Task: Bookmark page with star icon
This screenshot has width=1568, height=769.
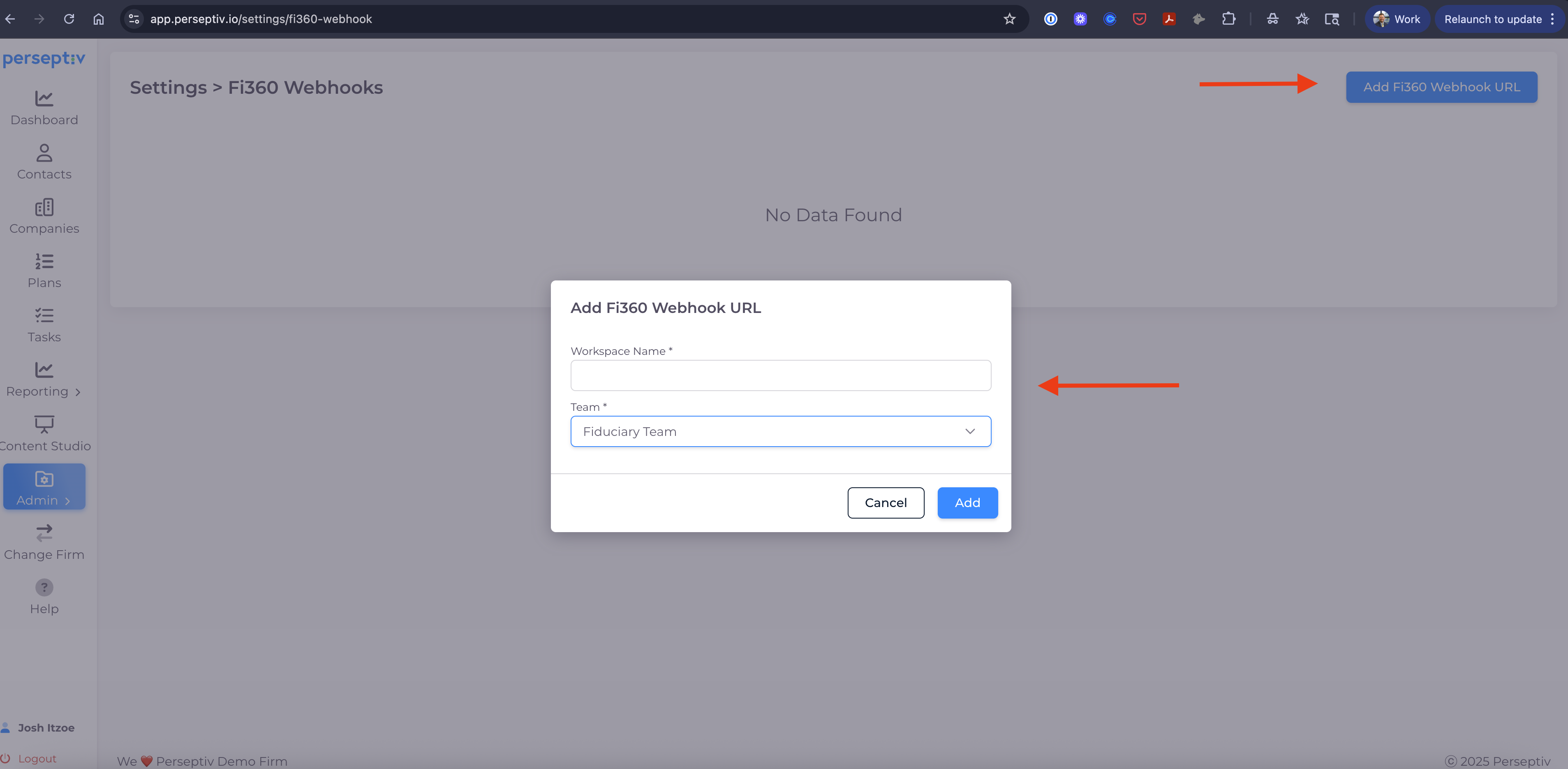Action: (1009, 19)
